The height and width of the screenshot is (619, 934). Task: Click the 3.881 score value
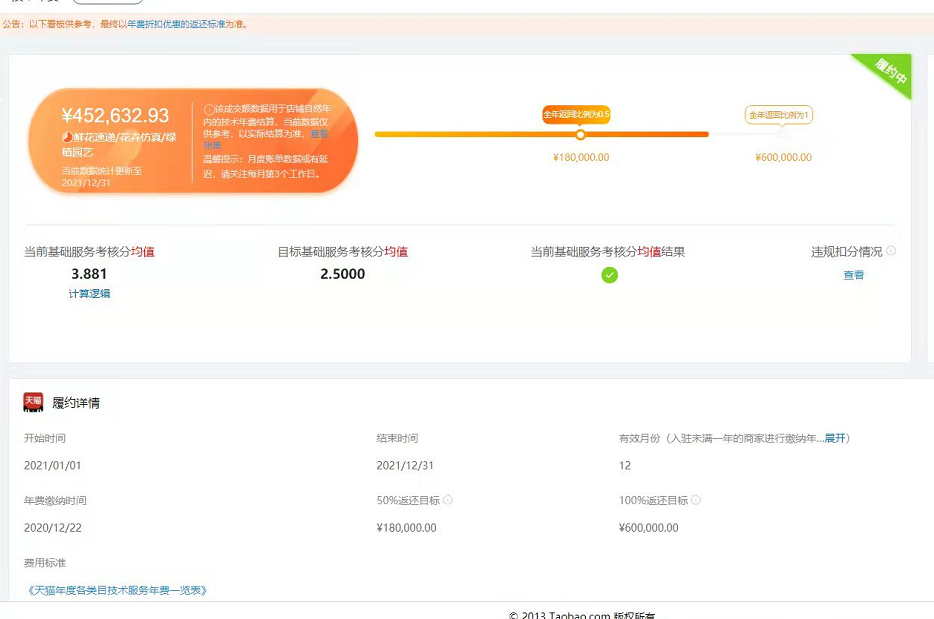tap(89, 273)
